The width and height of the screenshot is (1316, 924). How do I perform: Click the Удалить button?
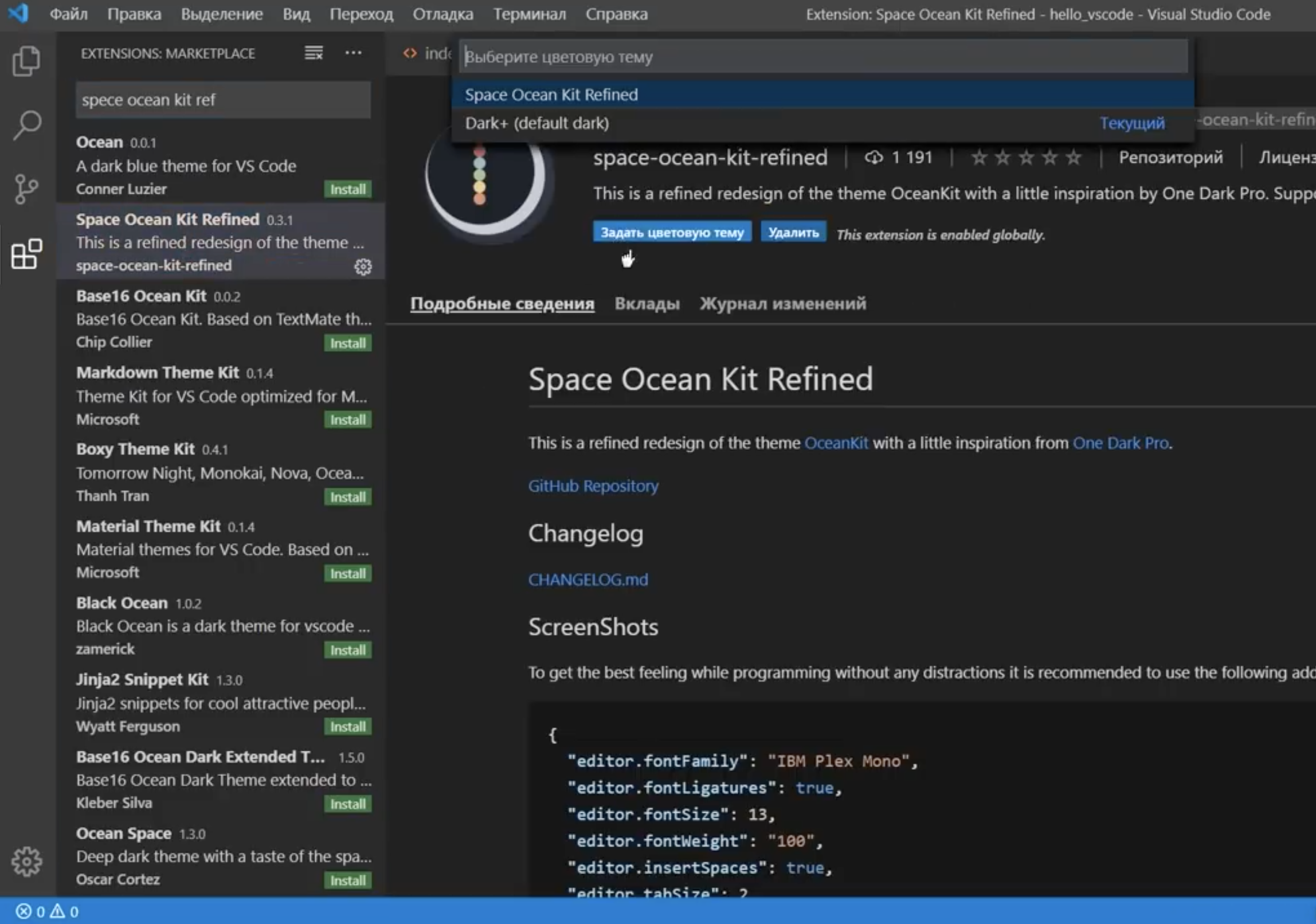point(793,232)
